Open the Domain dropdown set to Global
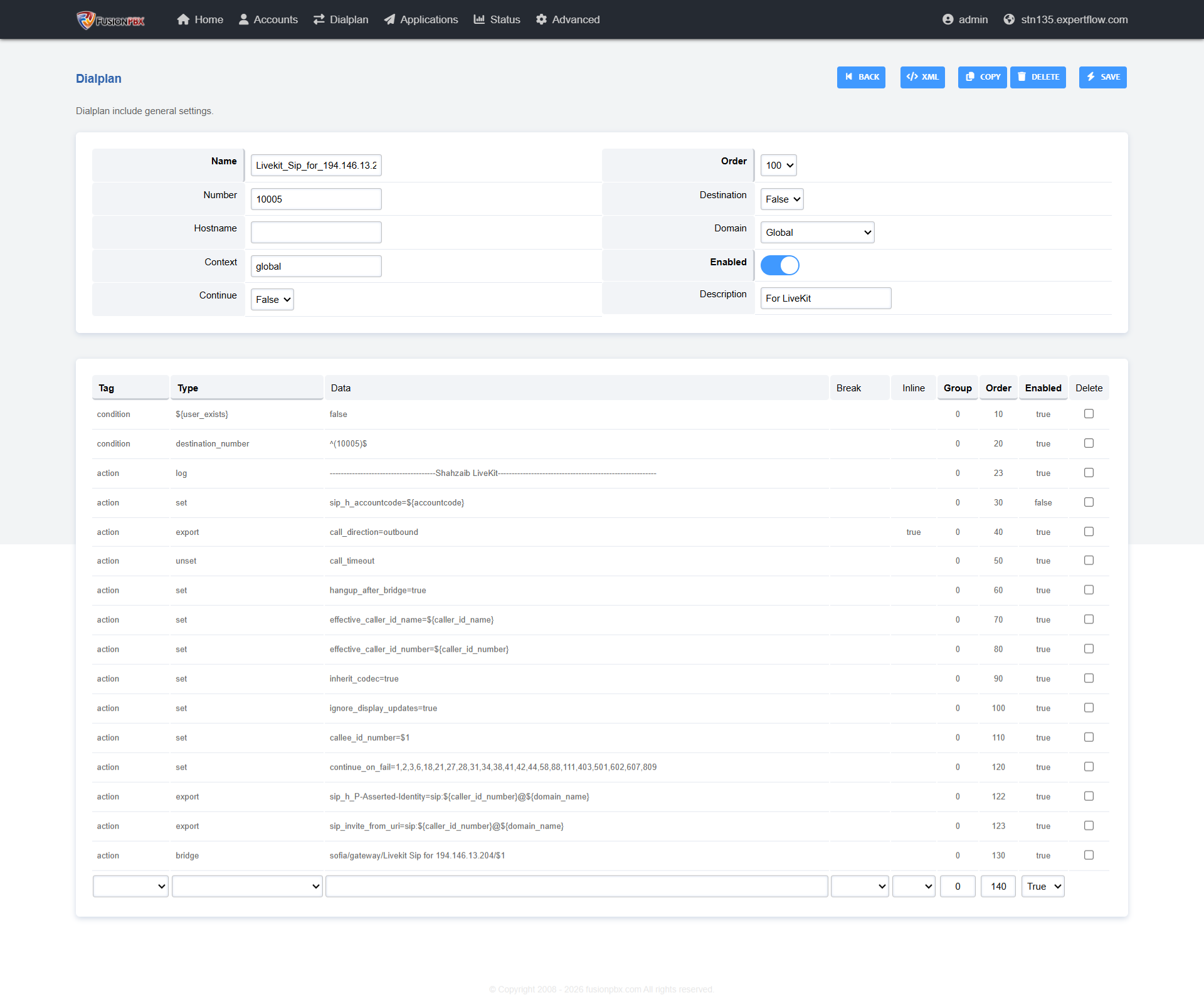This screenshot has height=1004, width=1204. pyautogui.click(x=818, y=233)
